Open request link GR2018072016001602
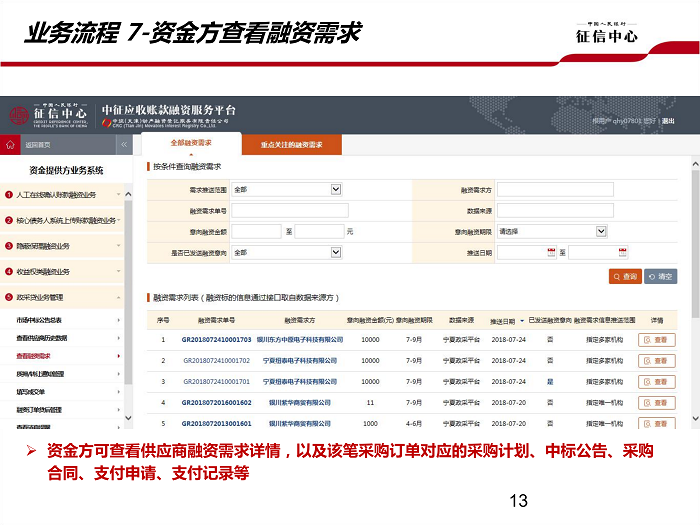The width and height of the screenshot is (700, 525). coord(216,402)
